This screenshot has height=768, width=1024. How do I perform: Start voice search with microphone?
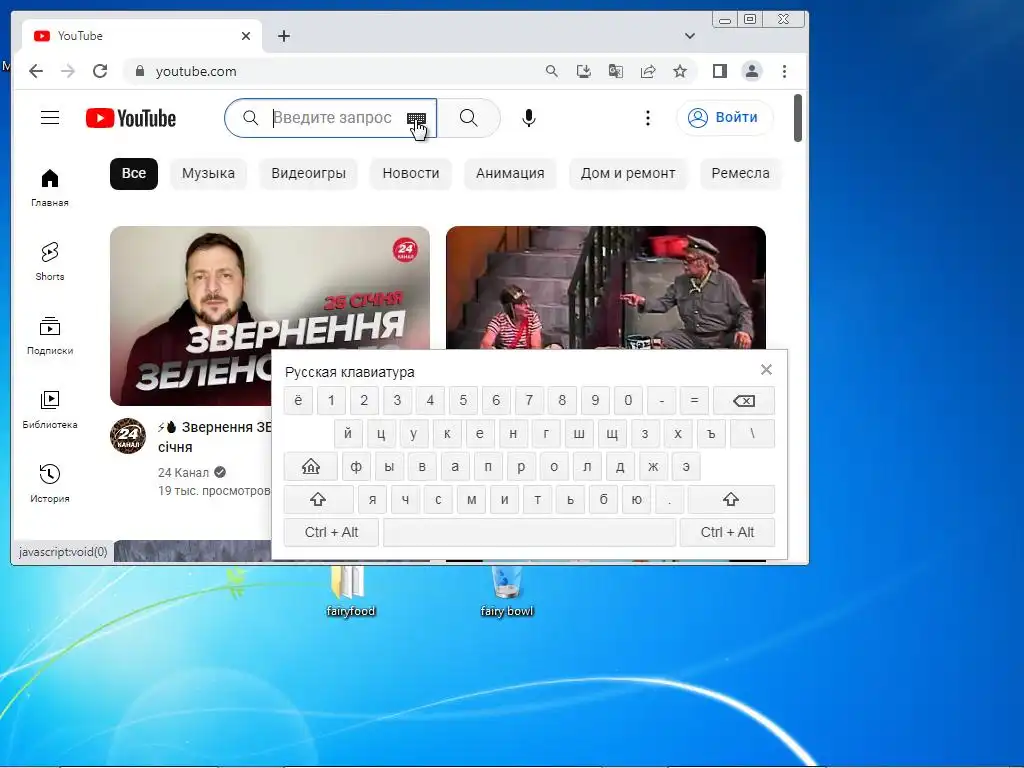click(x=529, y=118)
